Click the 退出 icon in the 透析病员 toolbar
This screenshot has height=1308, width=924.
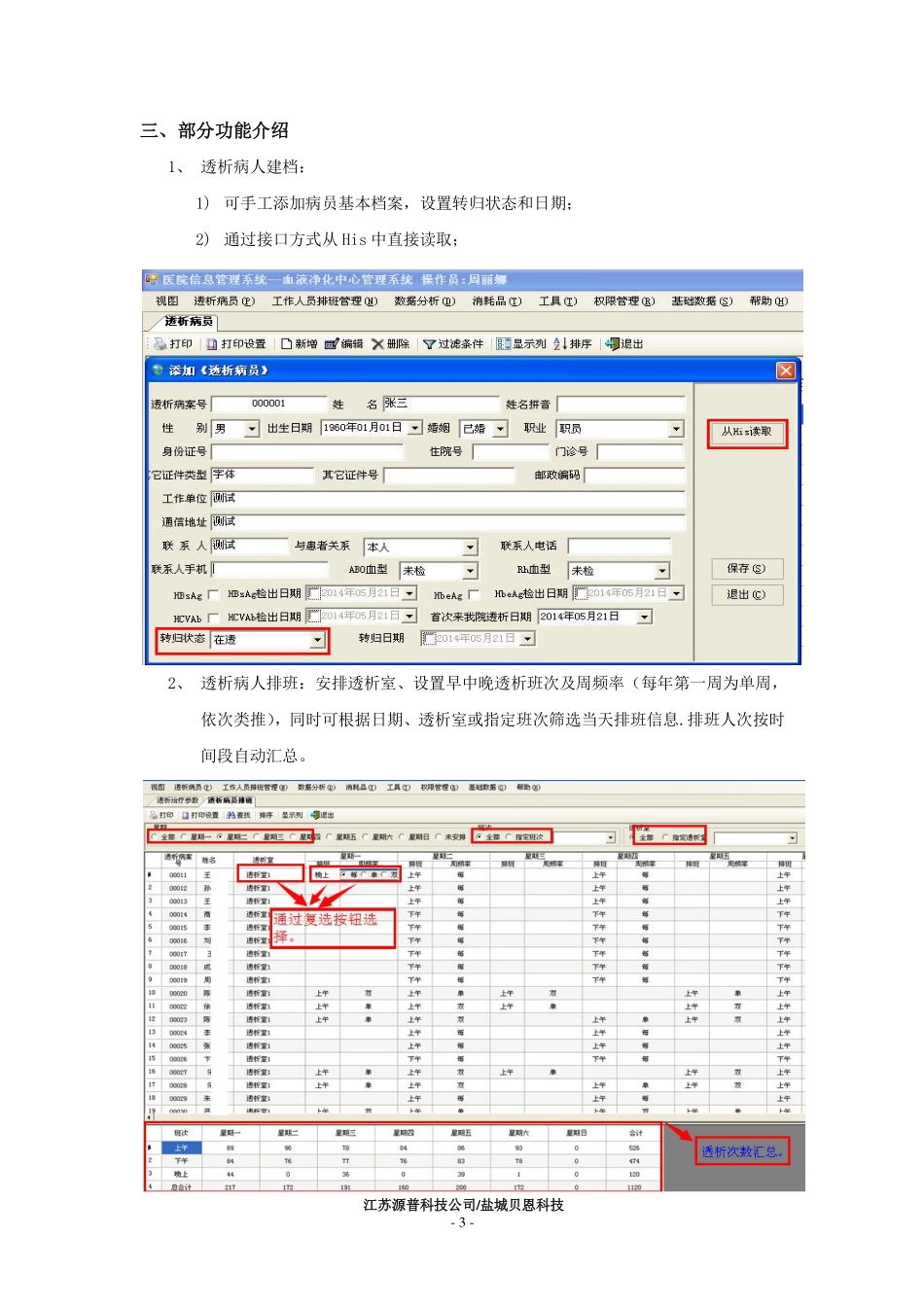coord(623,344)
